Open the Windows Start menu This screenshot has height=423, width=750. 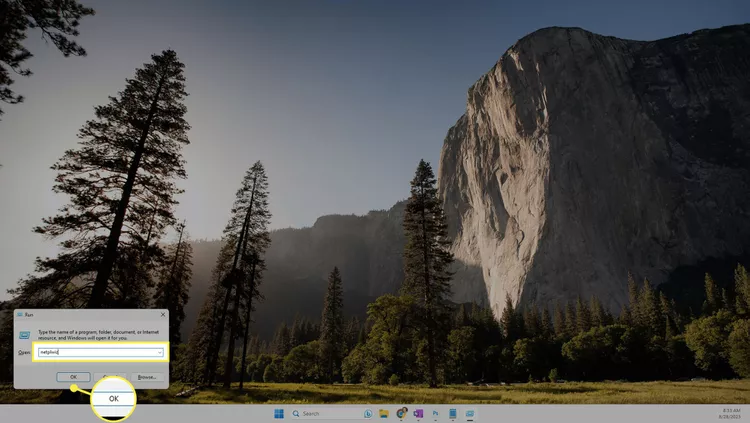[x=279, y=413]
